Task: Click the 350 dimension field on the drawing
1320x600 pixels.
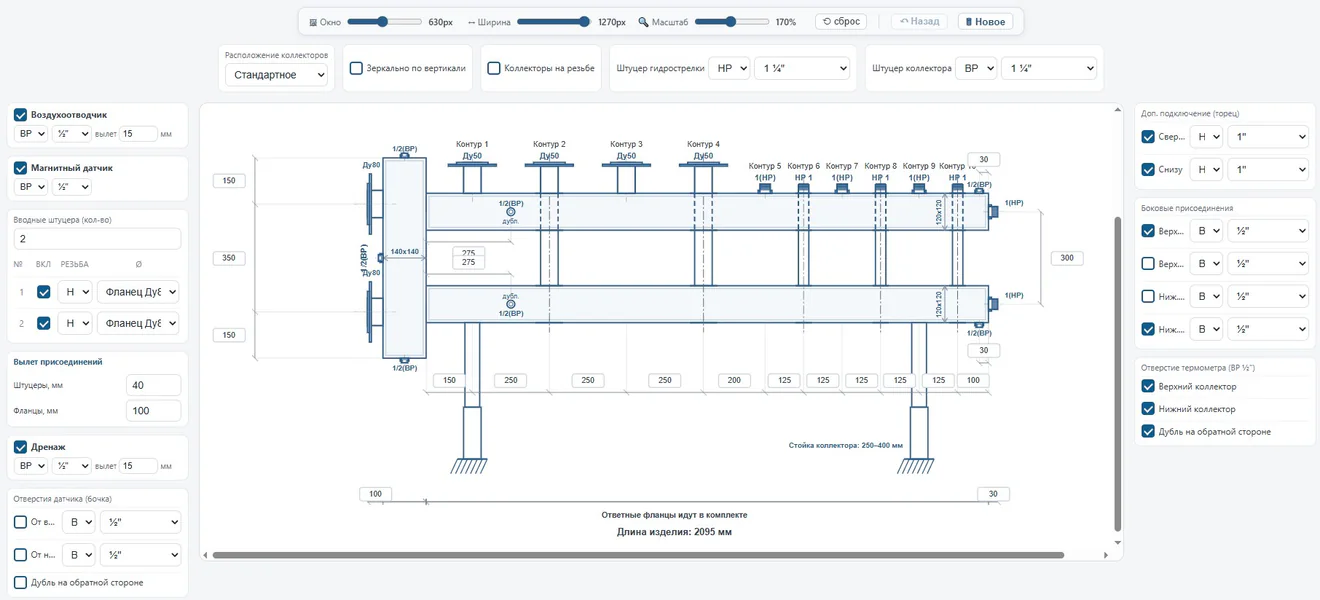Action: [229, 258]
